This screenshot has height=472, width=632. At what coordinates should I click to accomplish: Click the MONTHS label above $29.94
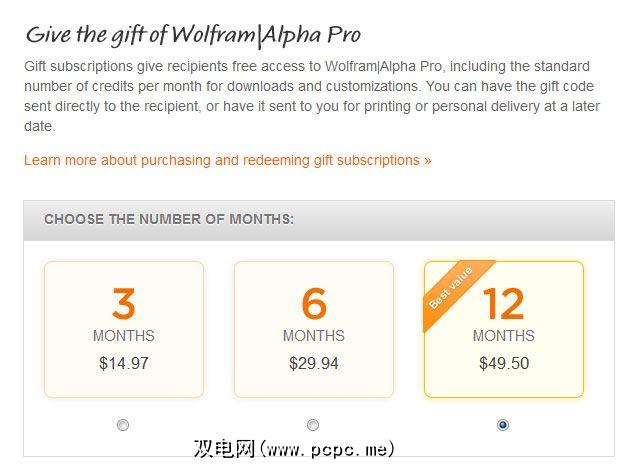[314, 336]
